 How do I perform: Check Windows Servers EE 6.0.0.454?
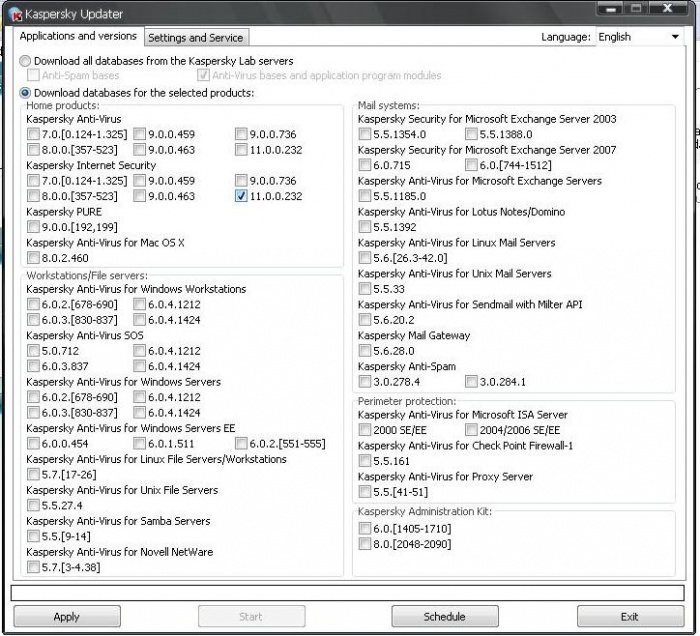(x=33, y=444)
